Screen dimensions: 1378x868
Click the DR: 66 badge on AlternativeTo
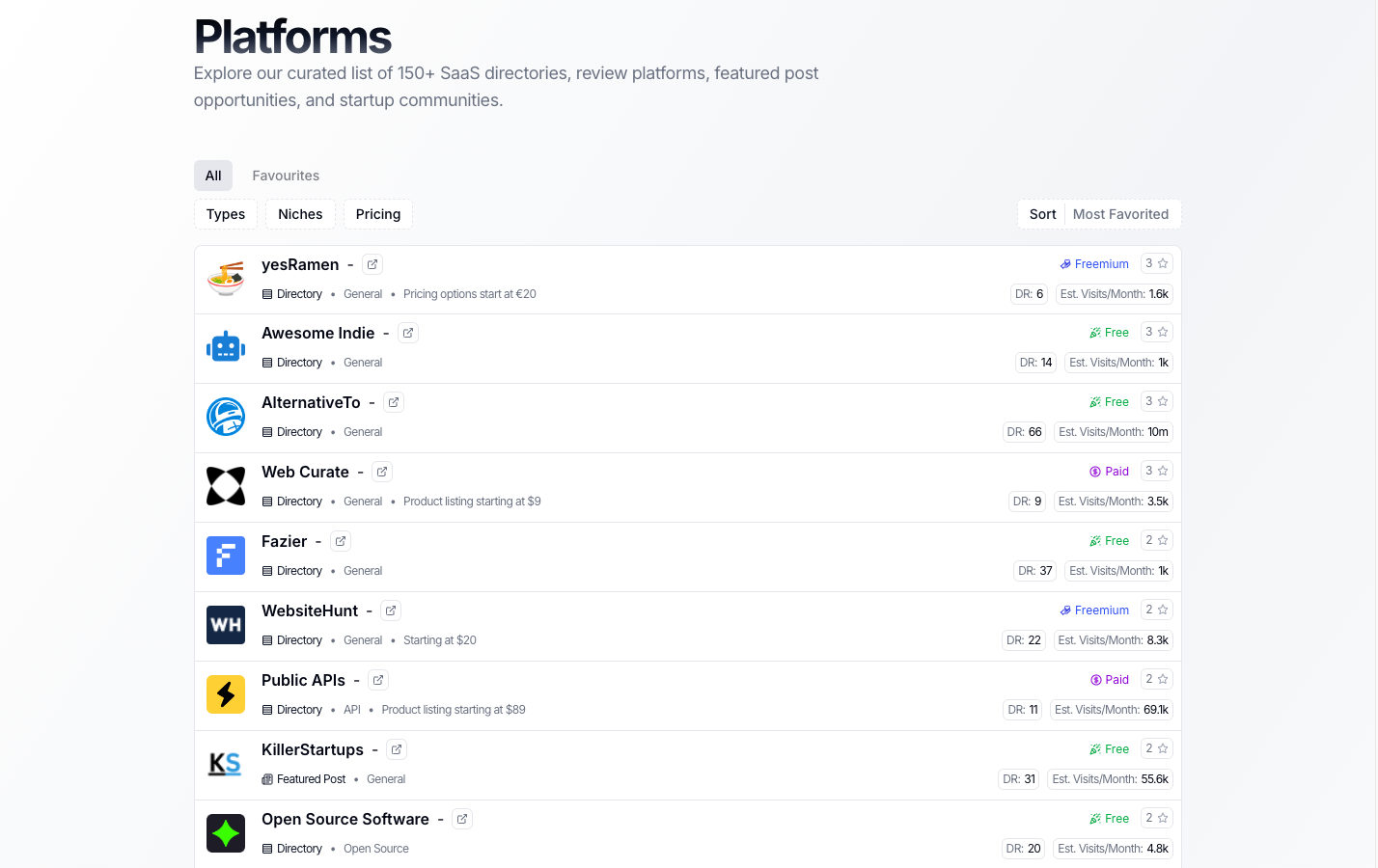(x=1025, y=432)
